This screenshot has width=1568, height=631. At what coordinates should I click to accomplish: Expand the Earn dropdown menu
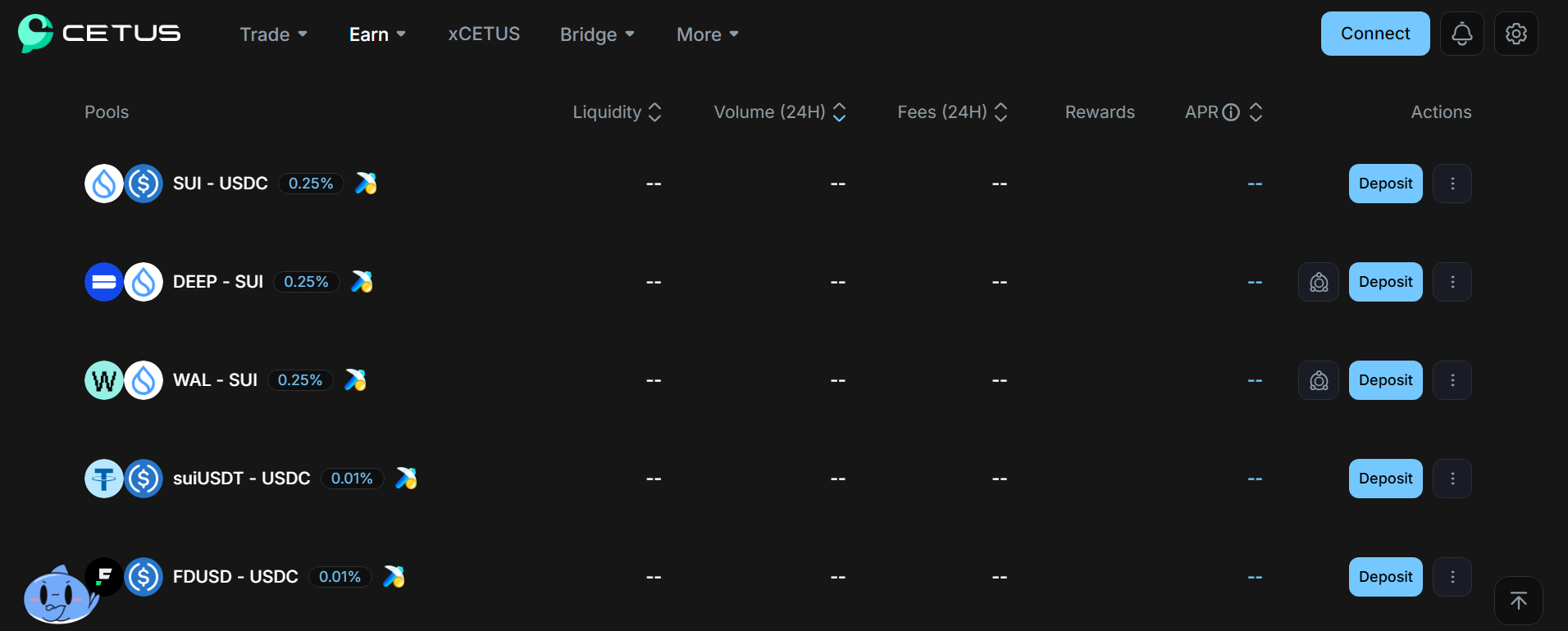[377, 34]
